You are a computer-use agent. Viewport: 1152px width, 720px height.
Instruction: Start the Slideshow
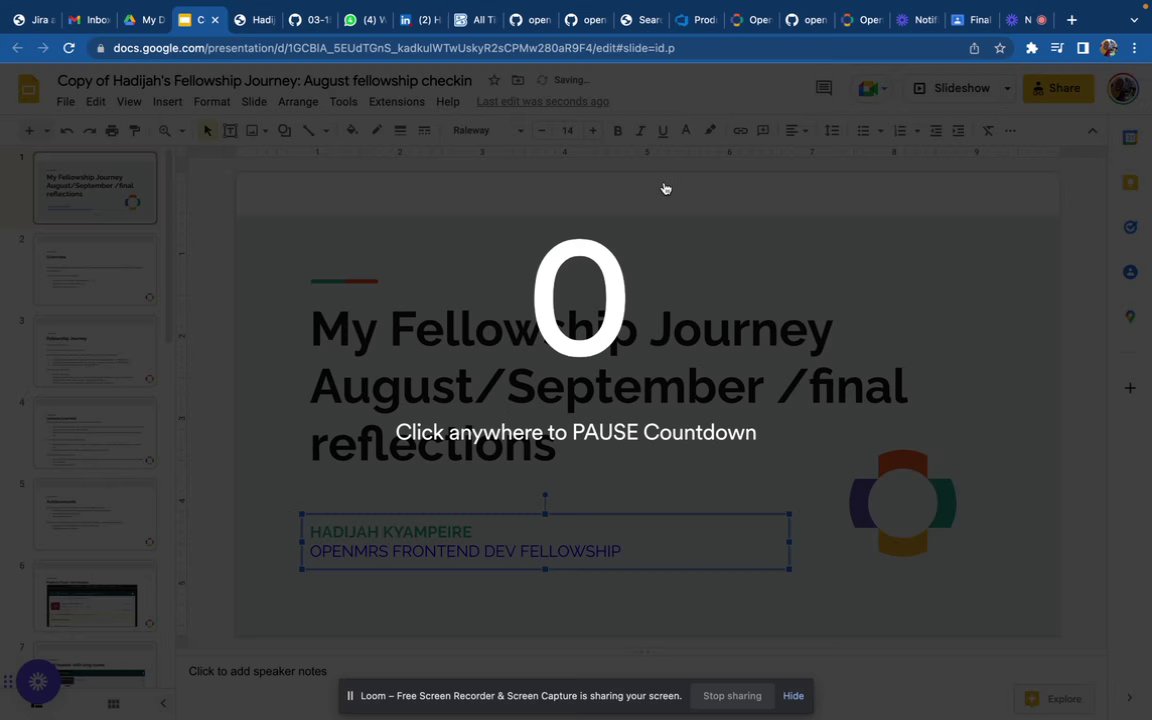[952, 88]
